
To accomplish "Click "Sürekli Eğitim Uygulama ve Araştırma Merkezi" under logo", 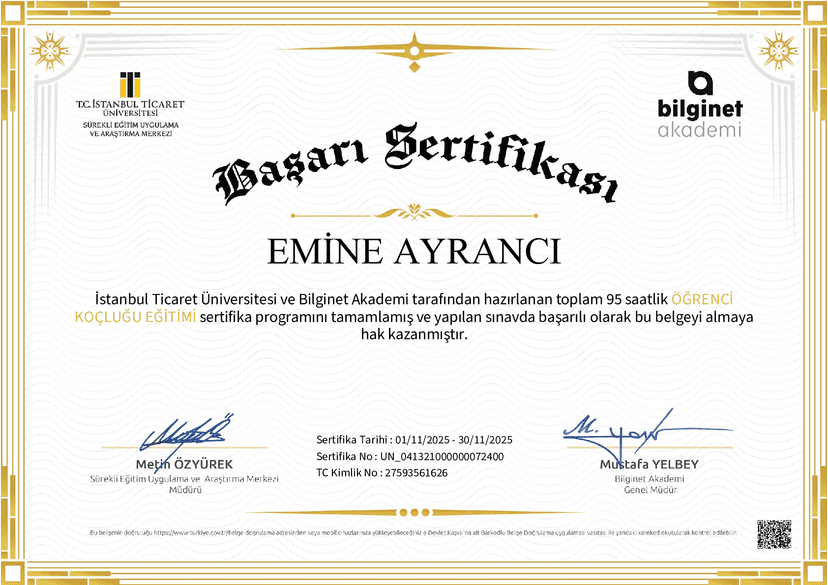I will click(130, 129).
